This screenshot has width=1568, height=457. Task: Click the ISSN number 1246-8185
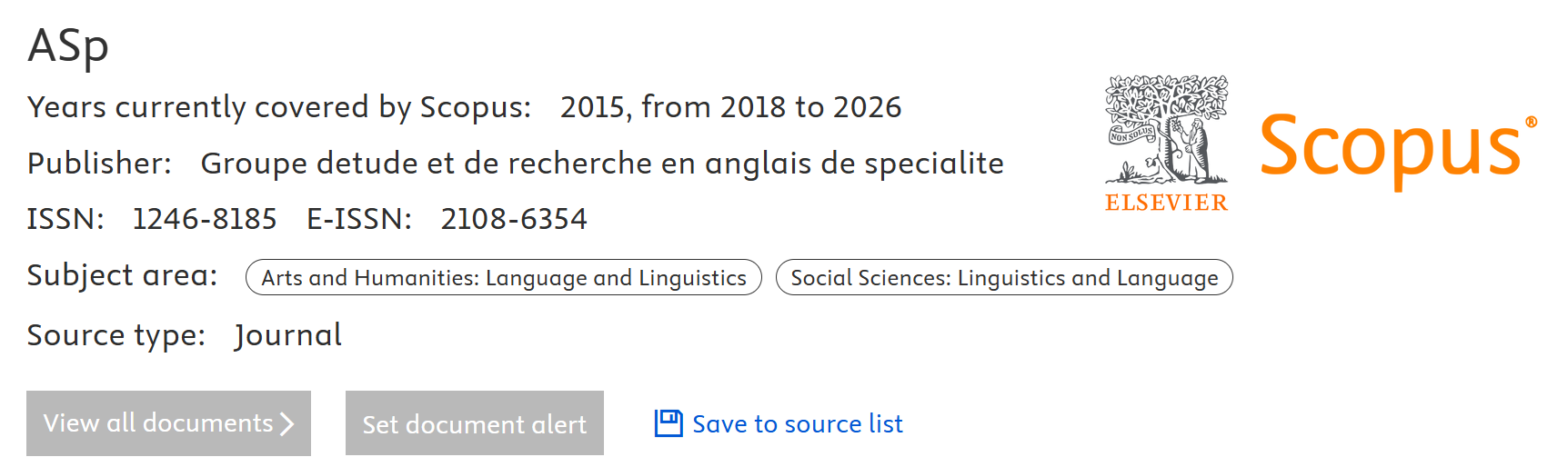[x=205, y=219]
